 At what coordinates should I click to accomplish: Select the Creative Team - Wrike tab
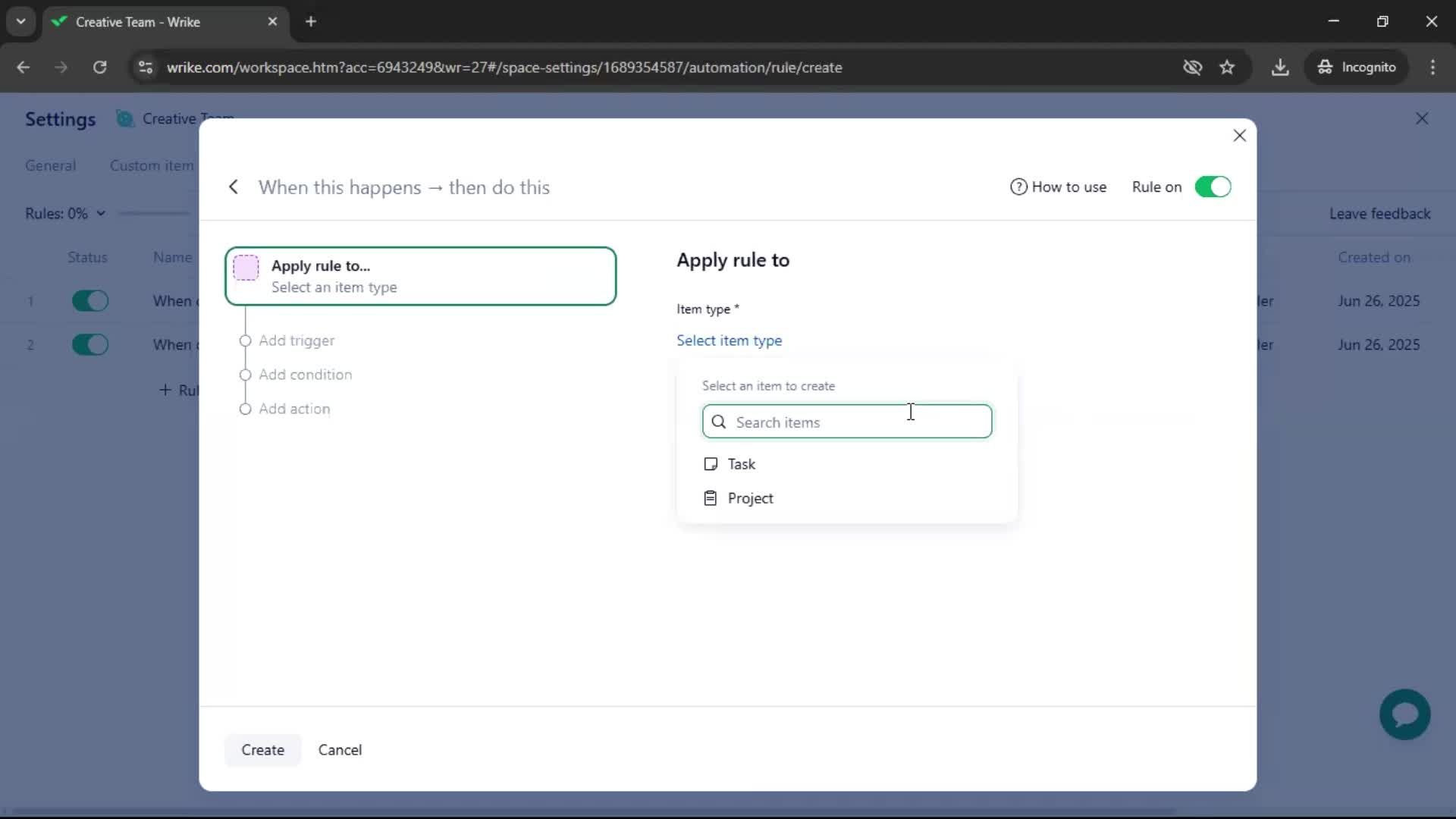(165, 22)
